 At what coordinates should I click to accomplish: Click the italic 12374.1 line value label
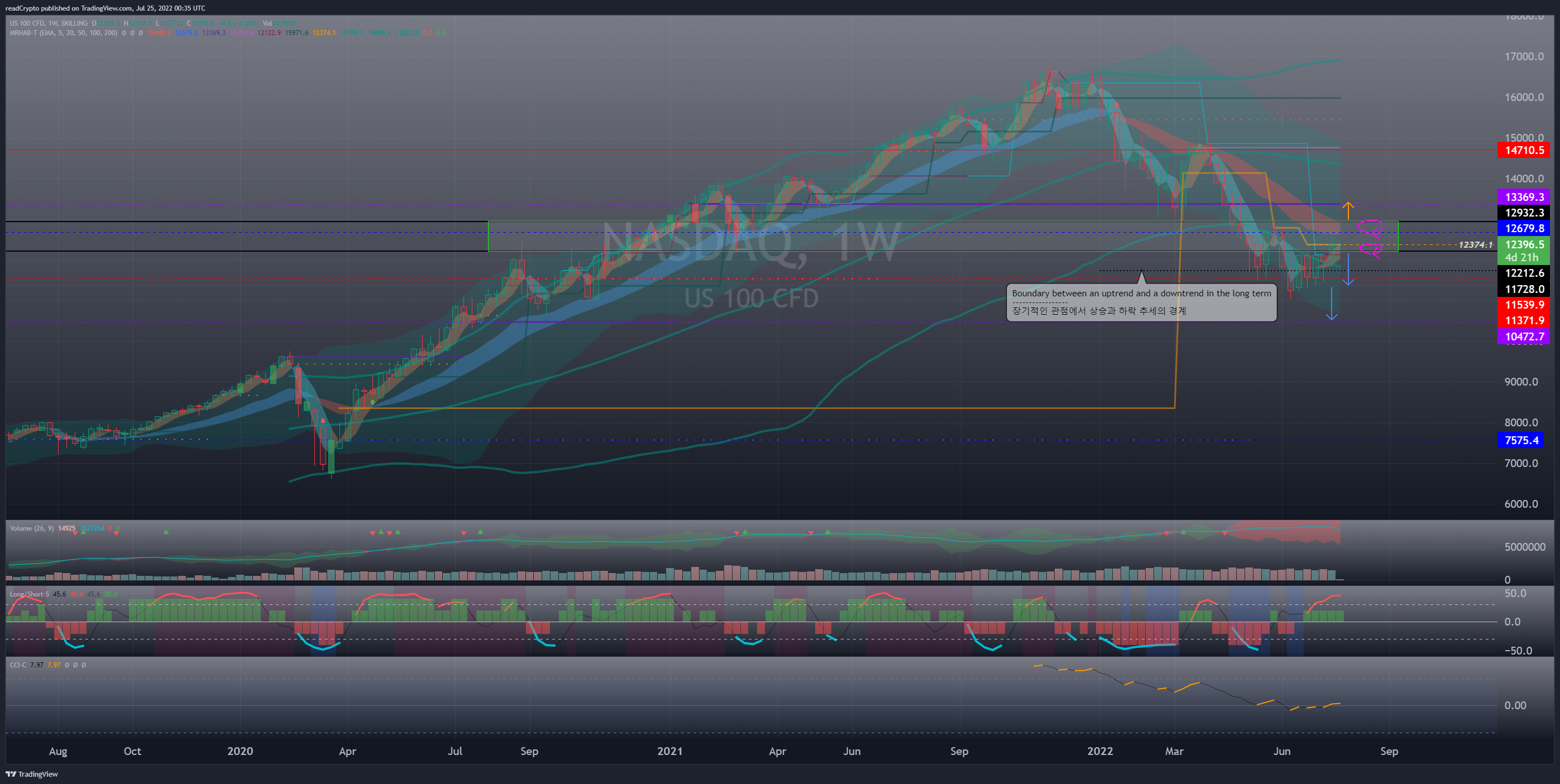1476,244
